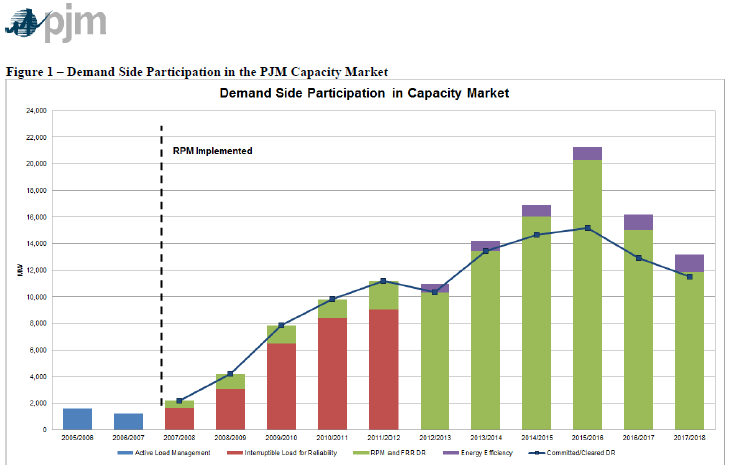Select the chart title "Demand Side Participation in Capacity Market"
Screen dimensions: 732x474
tap(365, 93)
